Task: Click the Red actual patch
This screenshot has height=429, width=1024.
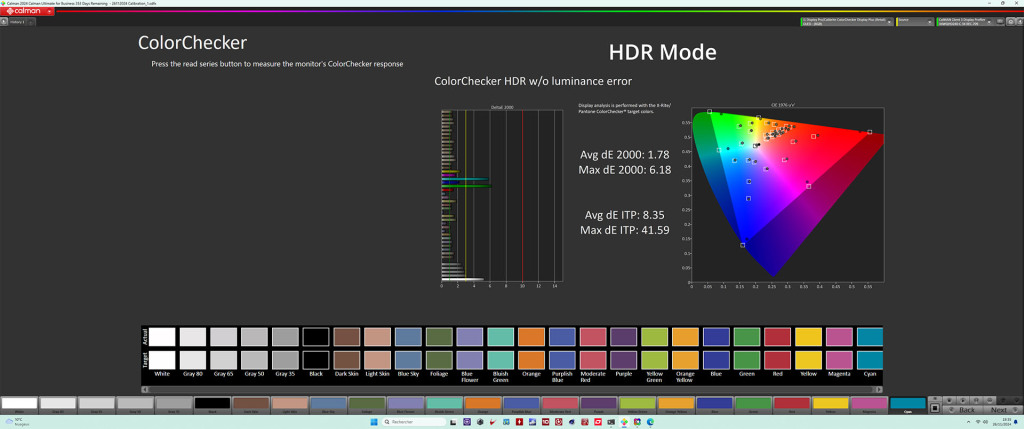Action: (778, 337)
